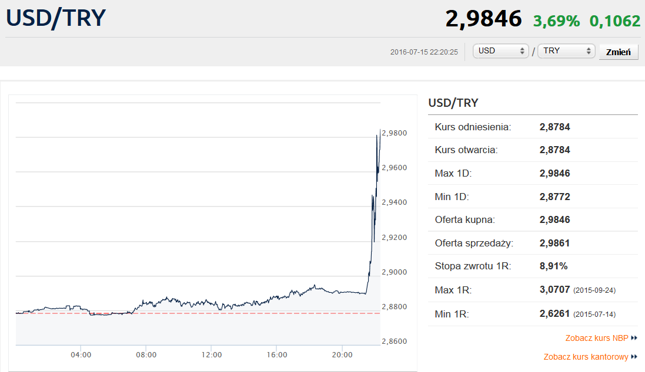The image size is (645, 372).
Task: Open the USD base currency dropdown
Action: [500, 51]
